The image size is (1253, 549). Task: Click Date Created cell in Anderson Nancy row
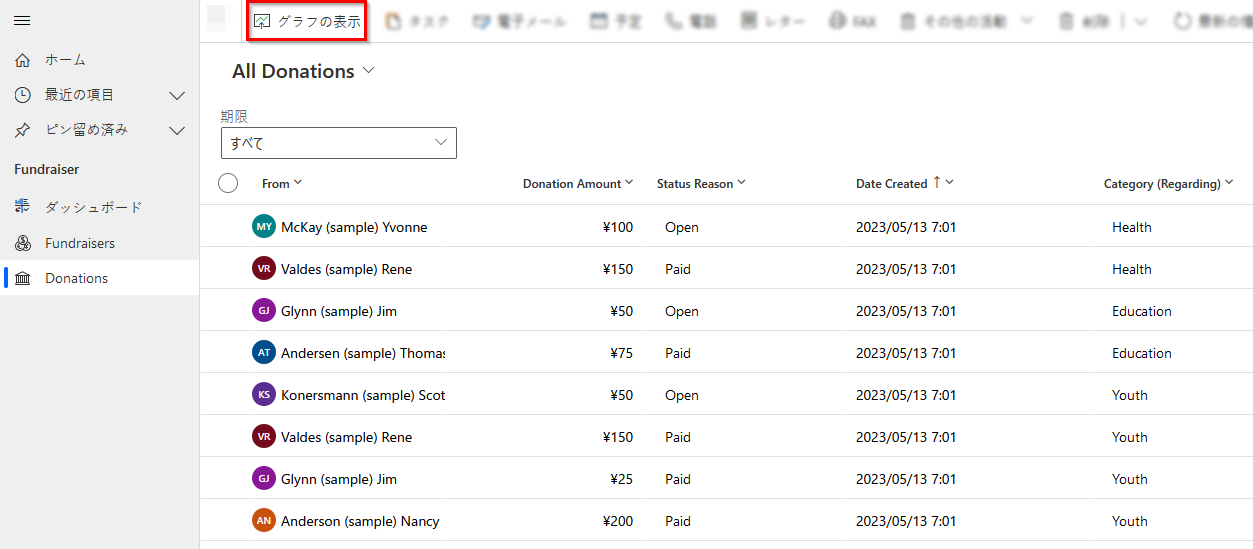[906, 521]
